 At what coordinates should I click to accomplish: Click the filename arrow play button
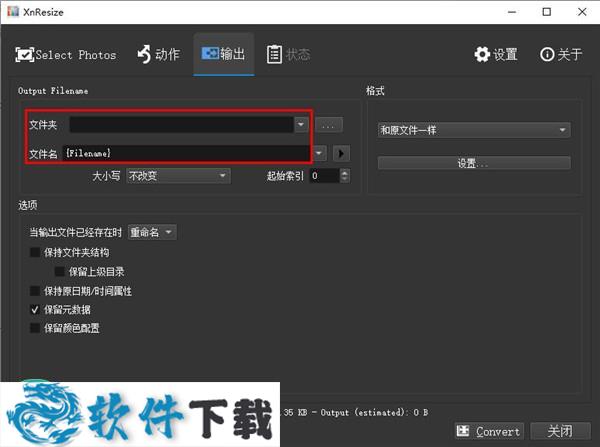click(x=341, y=153)
